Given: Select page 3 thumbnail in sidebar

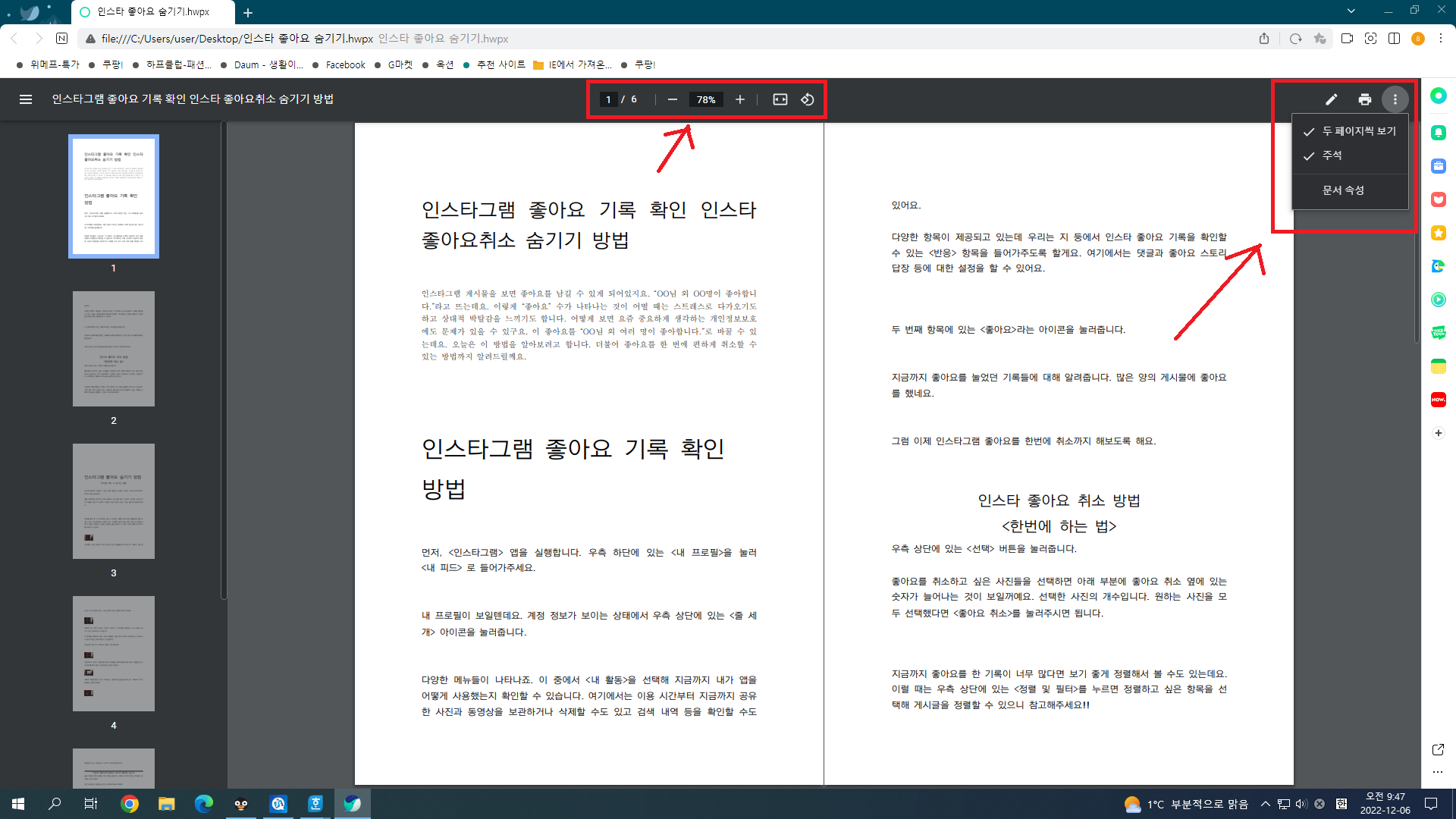Looking at the screenshot, I should [114, 501].
